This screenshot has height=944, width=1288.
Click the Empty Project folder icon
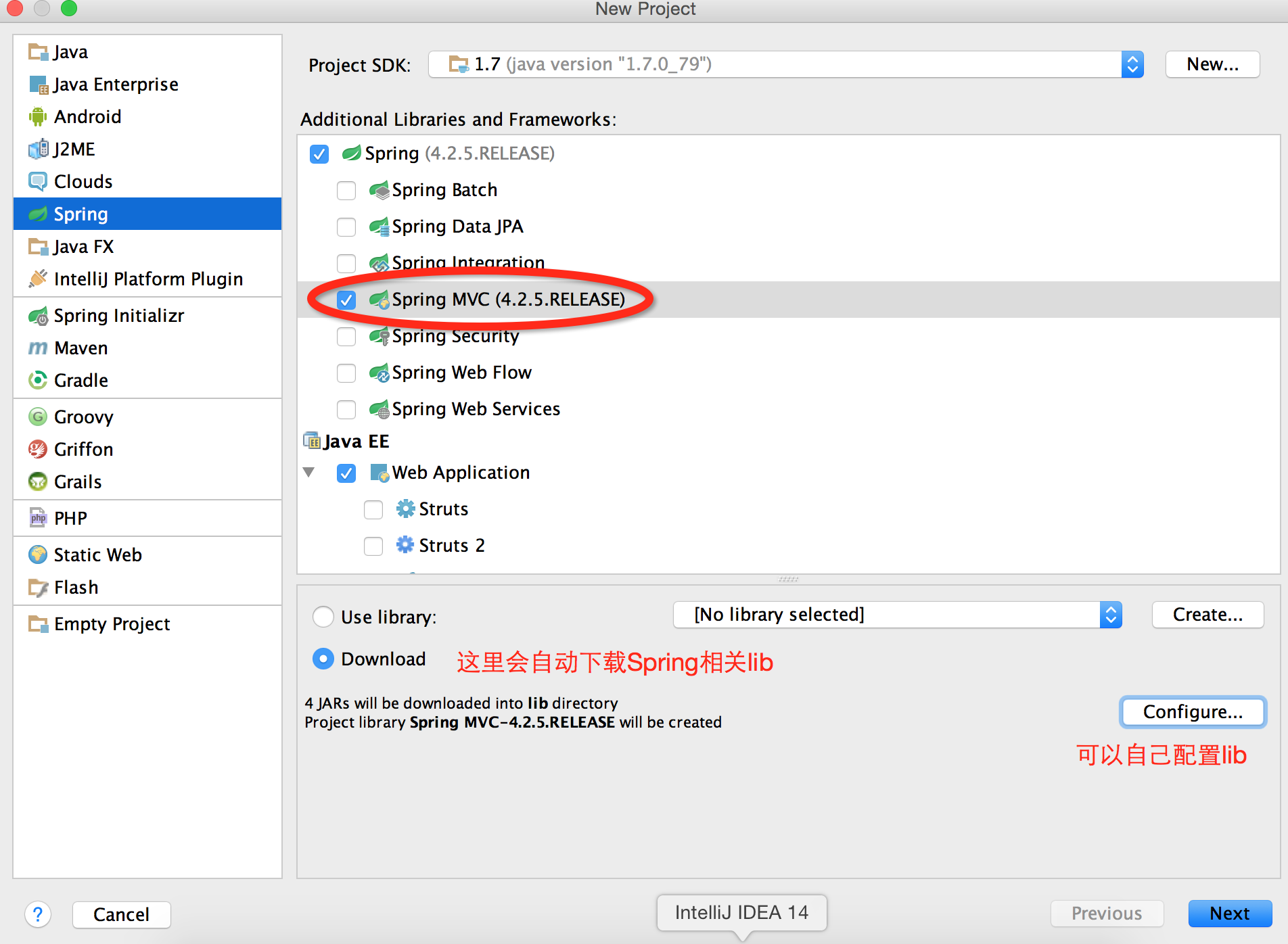38,623
